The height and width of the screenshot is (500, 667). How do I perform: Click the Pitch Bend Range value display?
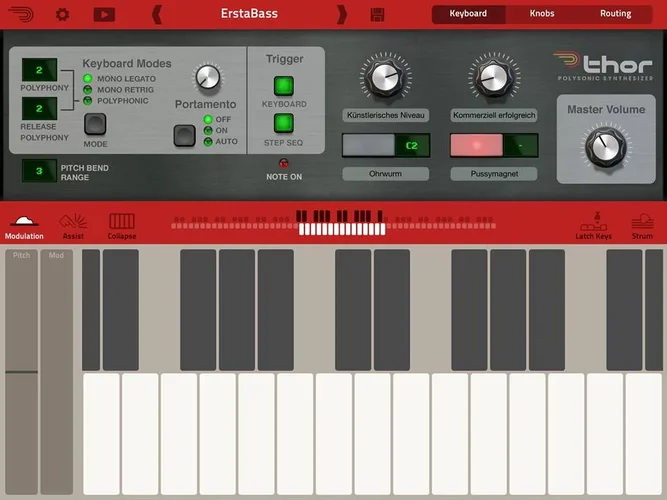(x=39, y=171)
